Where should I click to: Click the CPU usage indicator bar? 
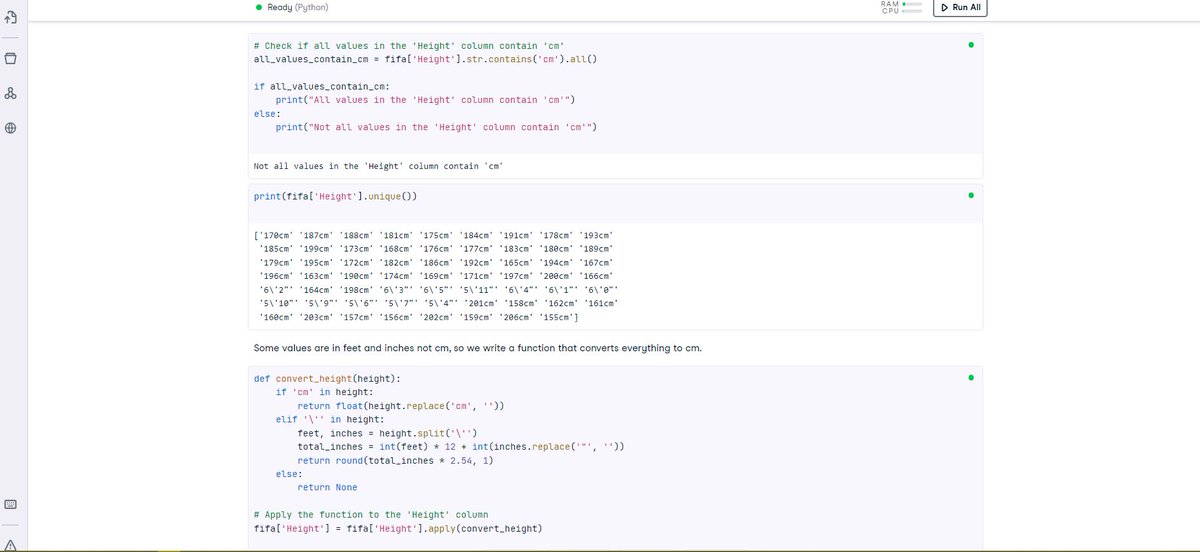click(911, 11)
